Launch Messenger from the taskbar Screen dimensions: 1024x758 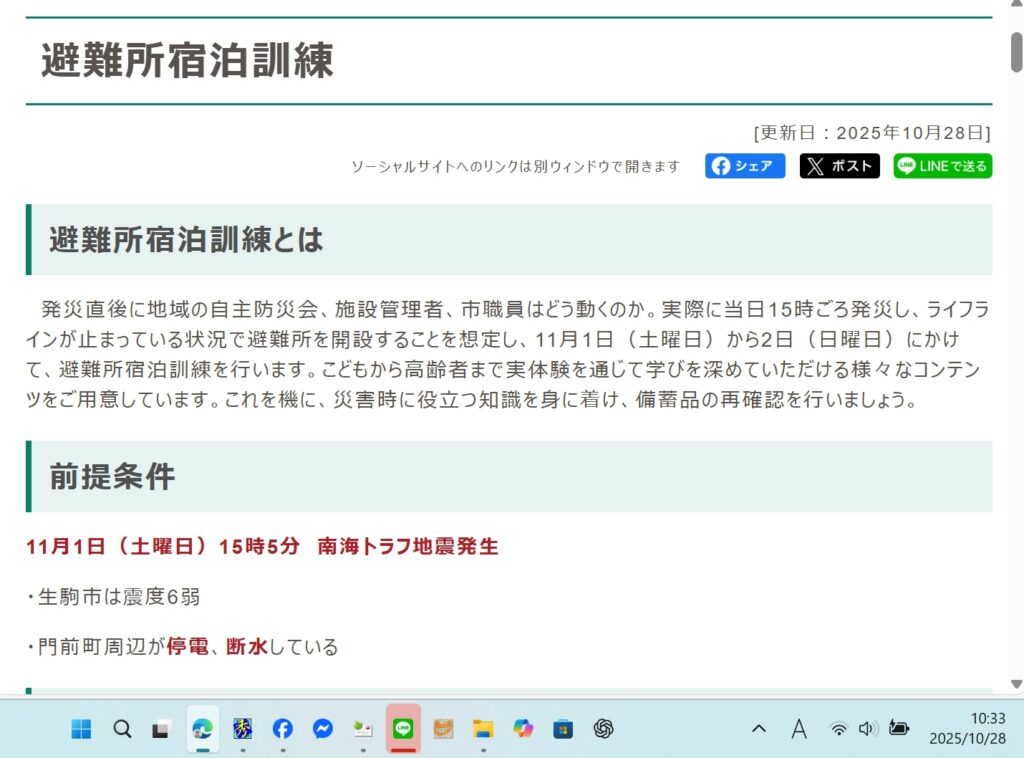click(x=322, y=729)
